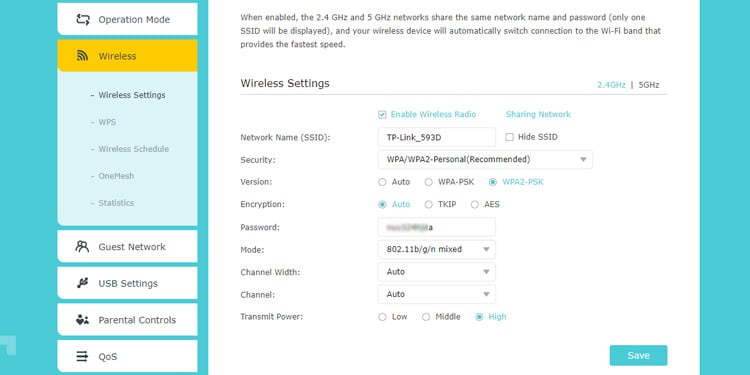
Task: Click the Wireless Settings heading text
Action: coord(285,83)
